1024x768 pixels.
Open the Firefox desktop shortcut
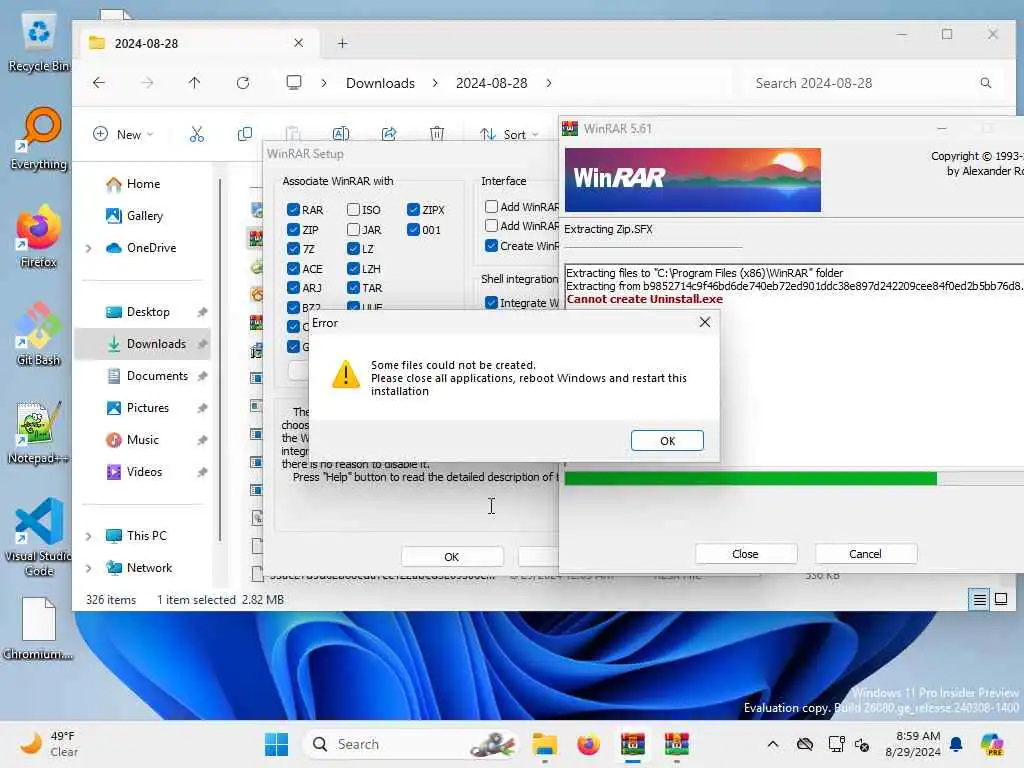[39, 237]
